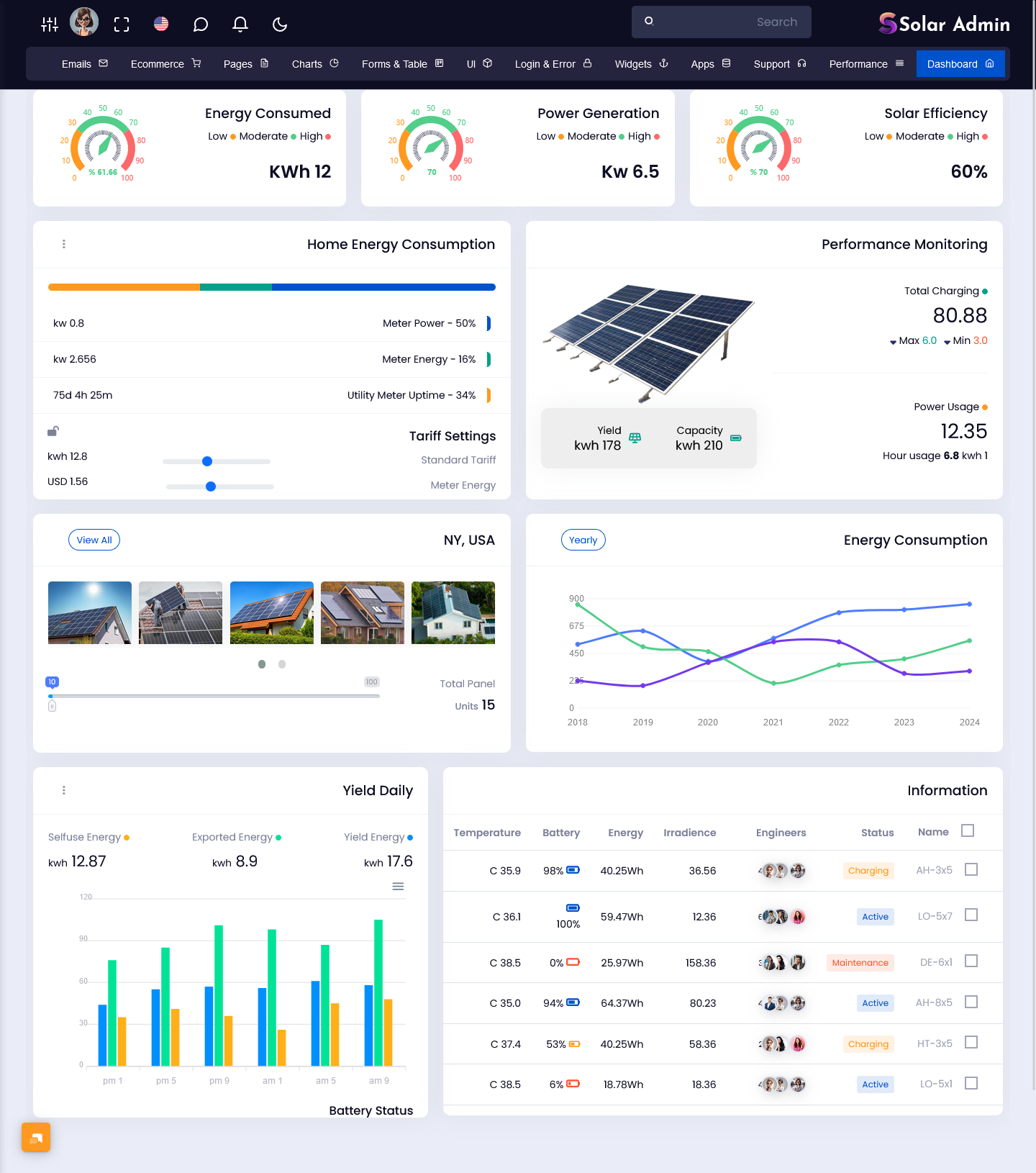Toggle fullscreen mode icon
This screenshot has width=1036, height=1173.
pos(122,24)
